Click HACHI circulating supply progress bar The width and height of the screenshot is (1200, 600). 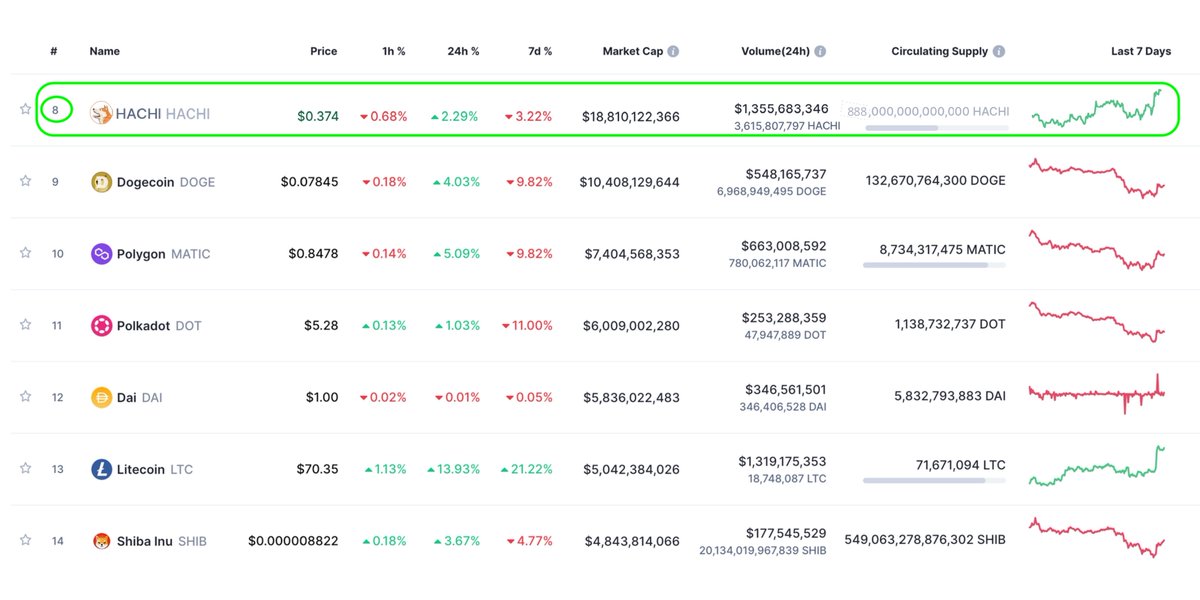click(x=935, y=128)
